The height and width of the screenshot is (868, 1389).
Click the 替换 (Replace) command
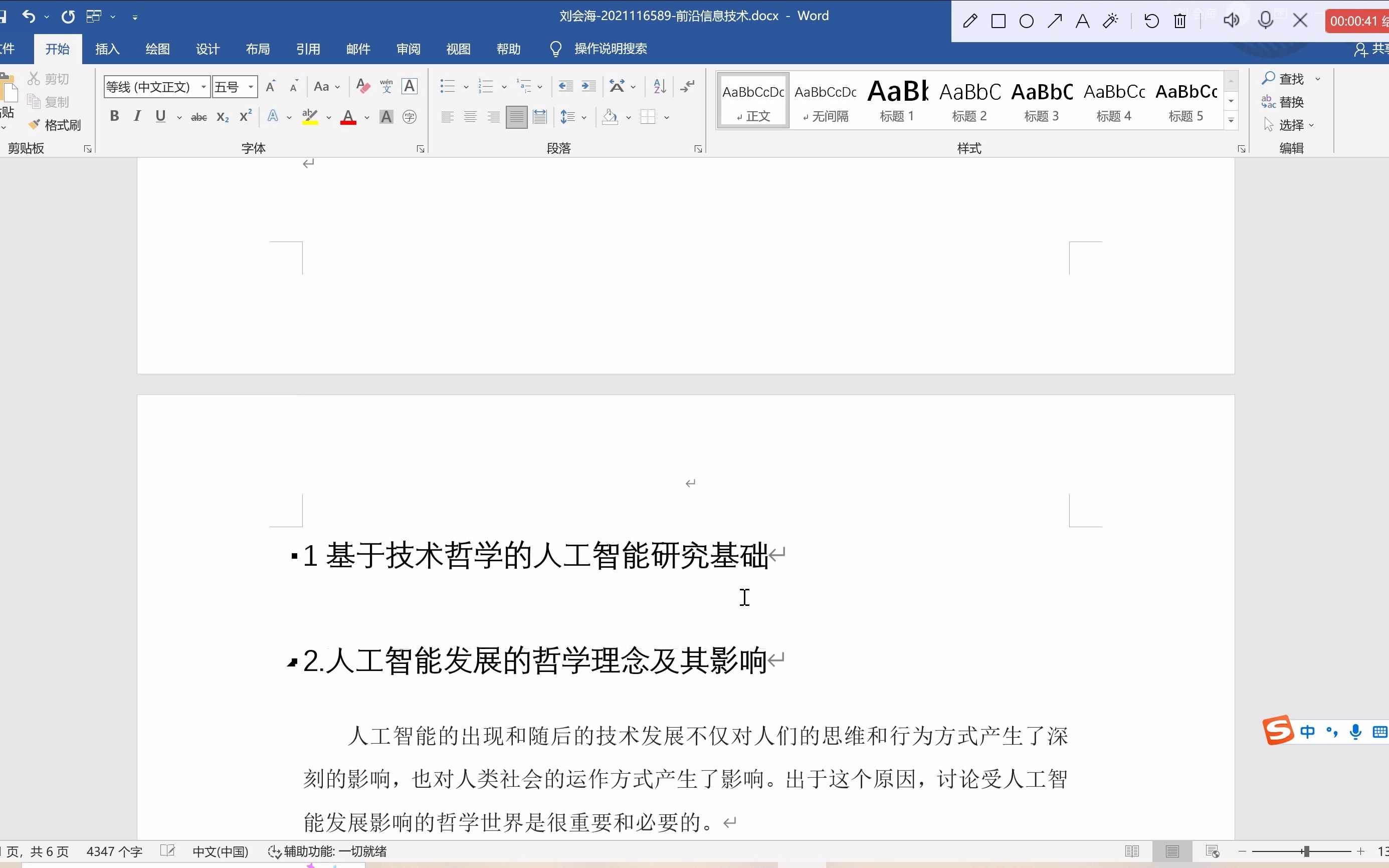click(1291, 102)
